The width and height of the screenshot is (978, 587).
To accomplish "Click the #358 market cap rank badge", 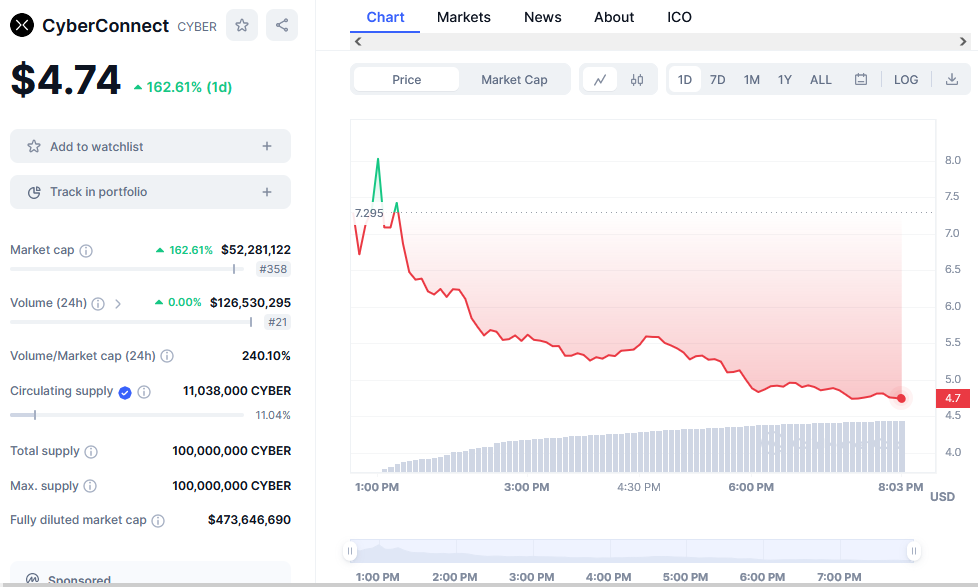I will (273, 269).
